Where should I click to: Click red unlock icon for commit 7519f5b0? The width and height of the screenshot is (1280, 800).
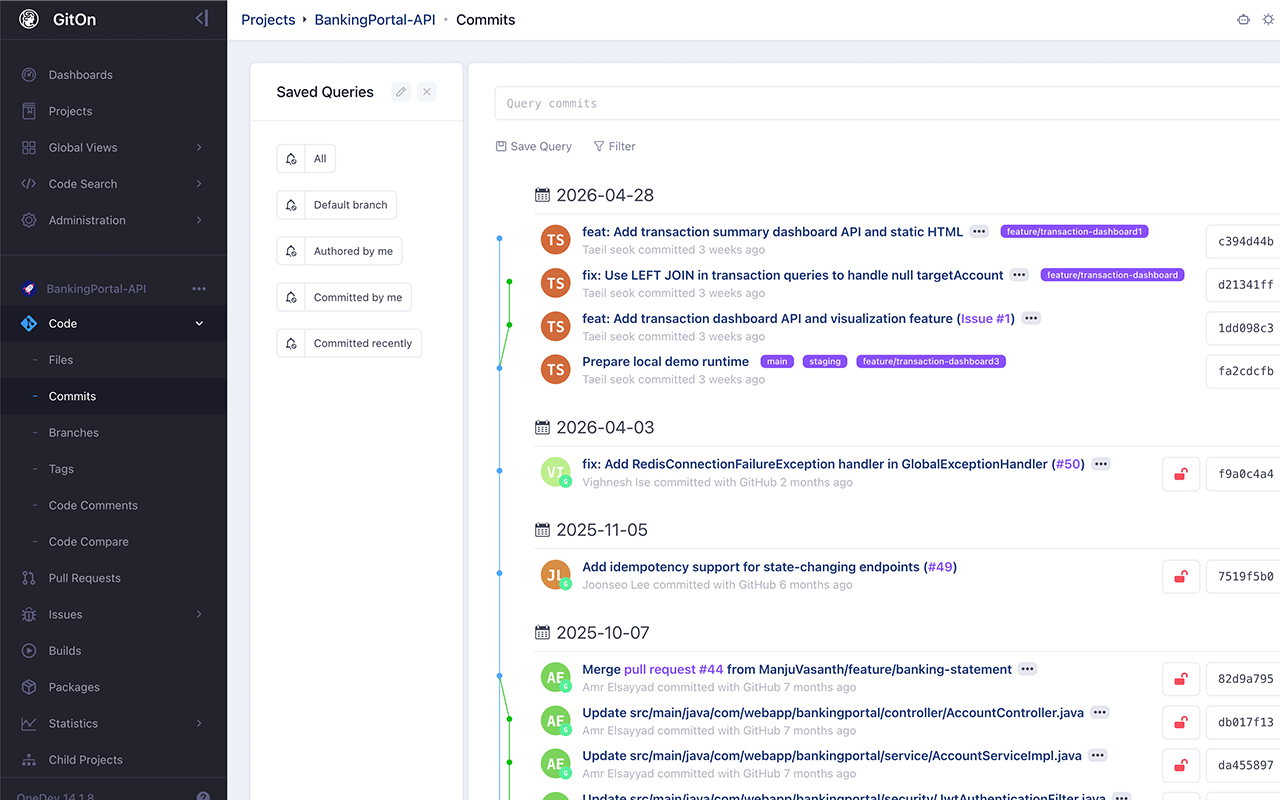click(1181, 577)
